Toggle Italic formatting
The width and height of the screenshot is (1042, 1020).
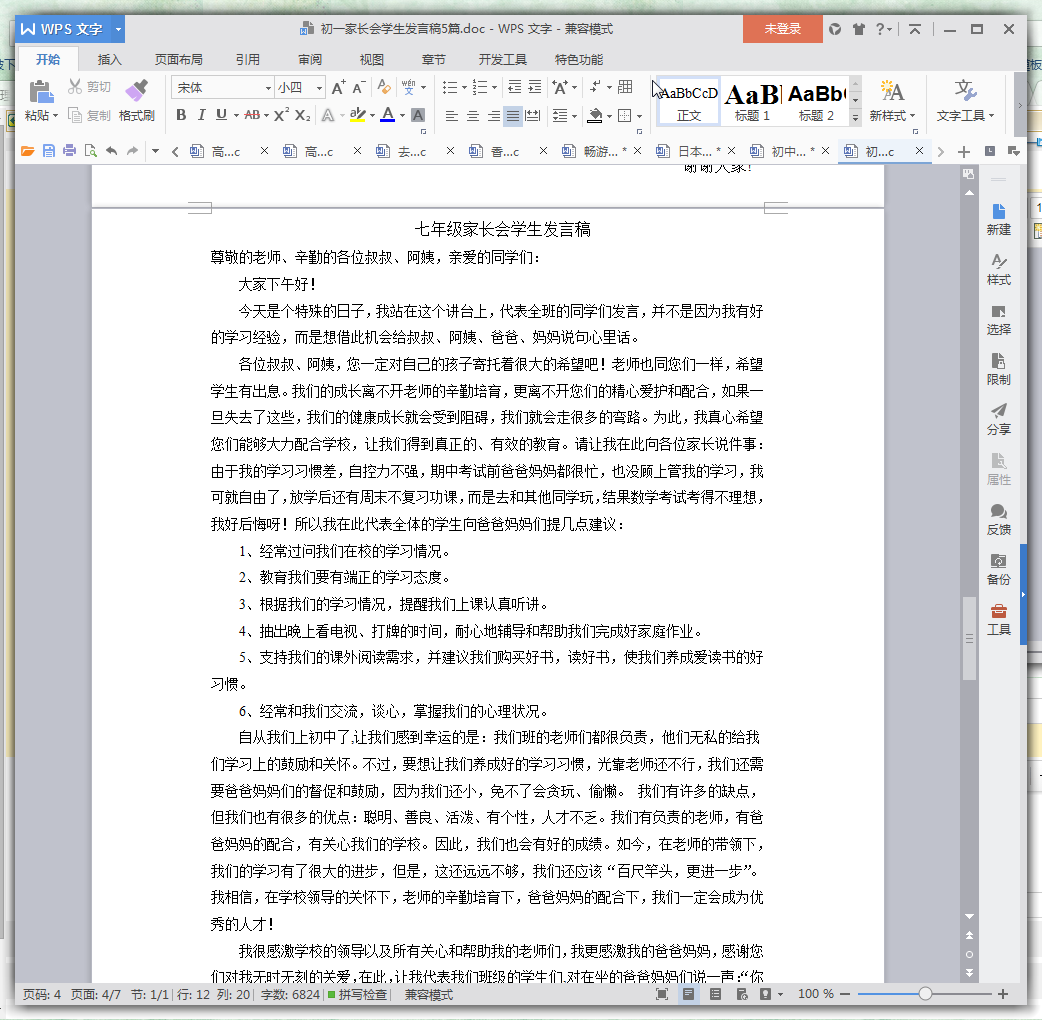point(201,115)
